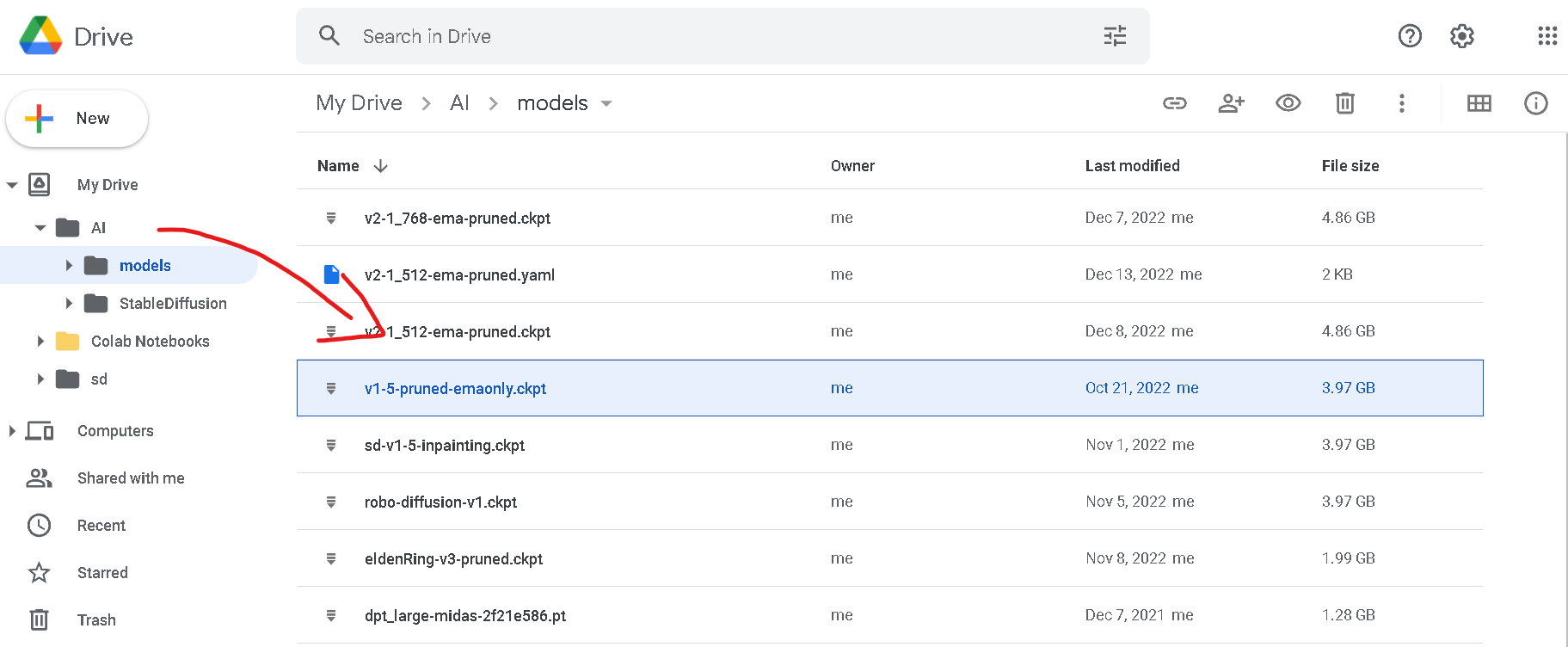Sort by Last modified column header
Viewport: 1568px width, 647px height.
[x=1132, y=165]
